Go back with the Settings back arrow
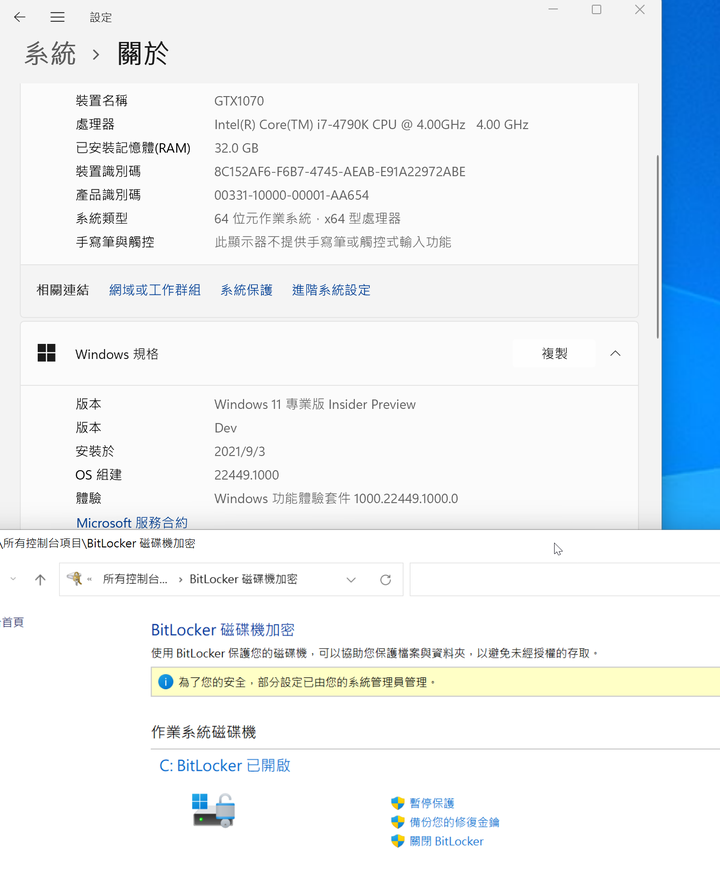 click(20, 17)
